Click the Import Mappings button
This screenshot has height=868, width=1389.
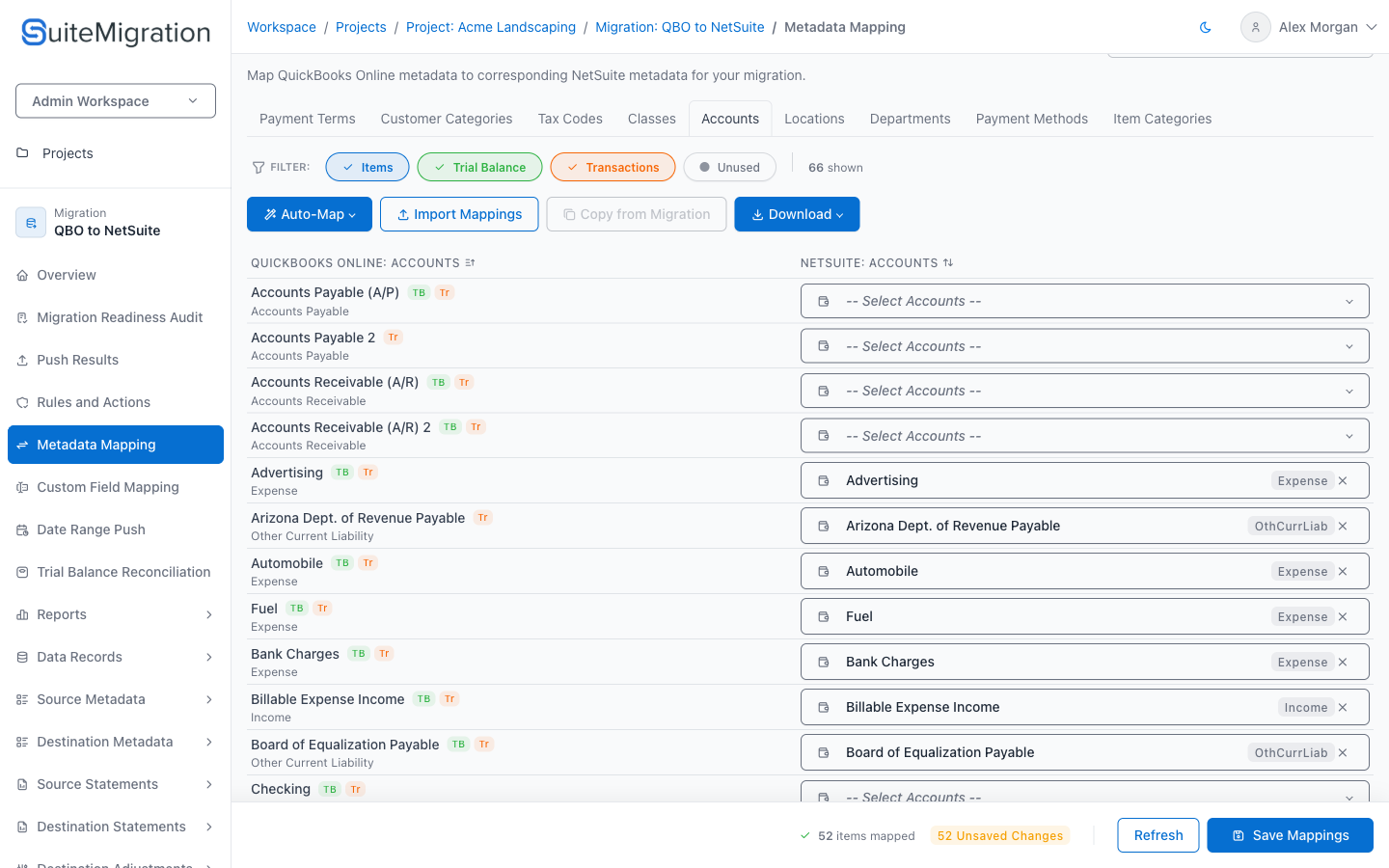click(459, 214)
